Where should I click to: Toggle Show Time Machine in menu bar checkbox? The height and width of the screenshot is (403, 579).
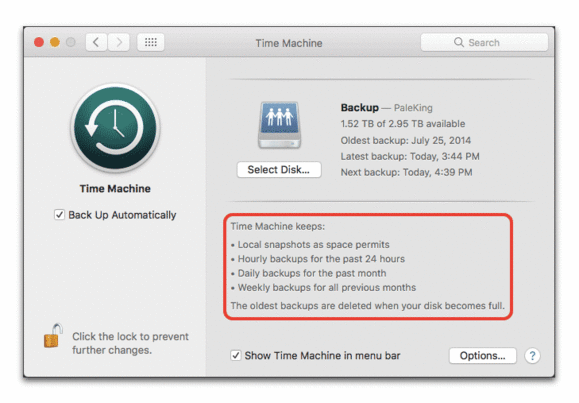coord(236,355)
